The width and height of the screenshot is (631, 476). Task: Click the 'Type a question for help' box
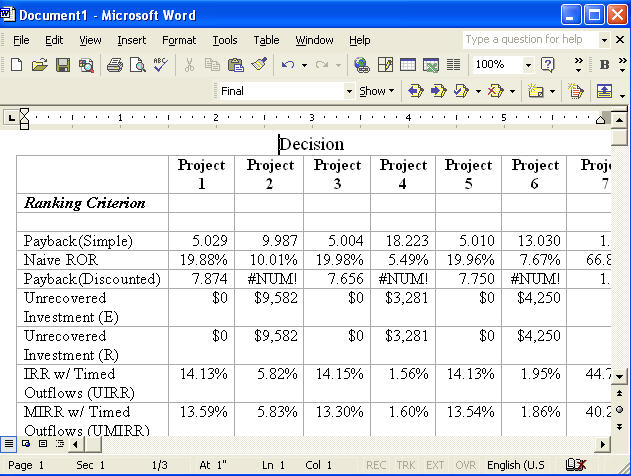coord(529,40)
